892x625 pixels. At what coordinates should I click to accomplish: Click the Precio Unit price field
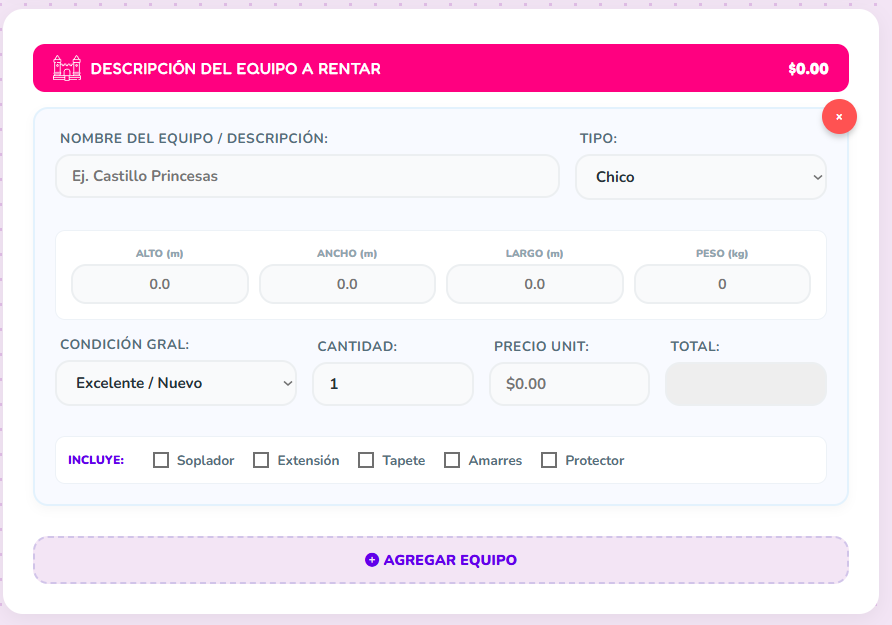tap(569, 384)
